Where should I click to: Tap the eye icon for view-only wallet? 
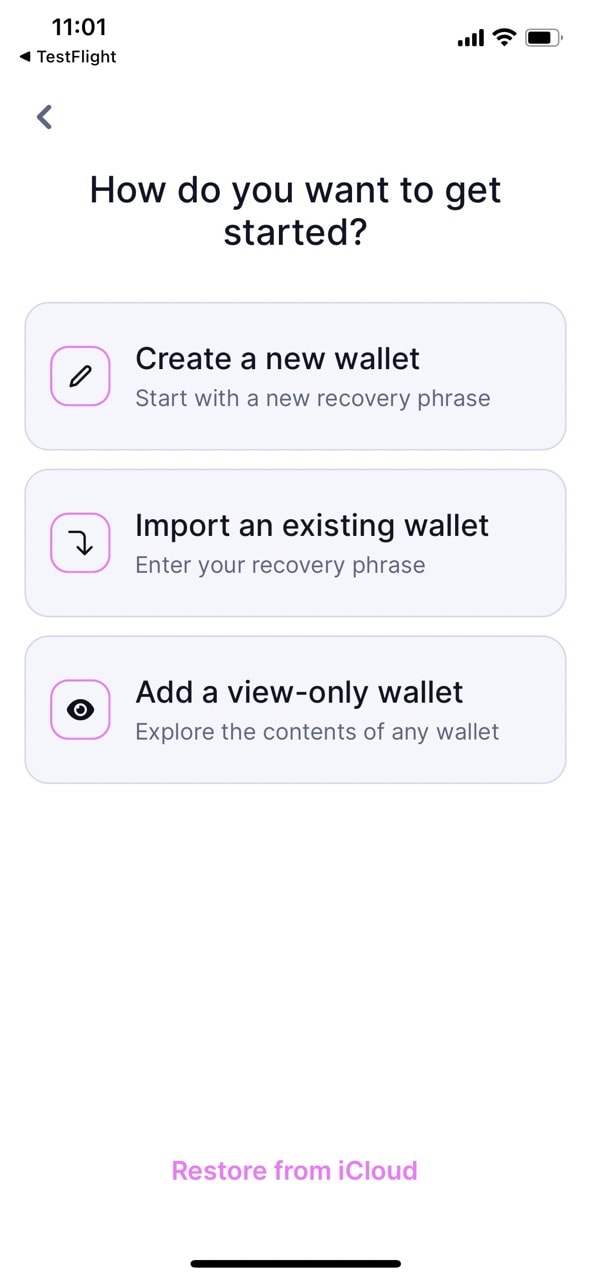click(x=80, y=710)
